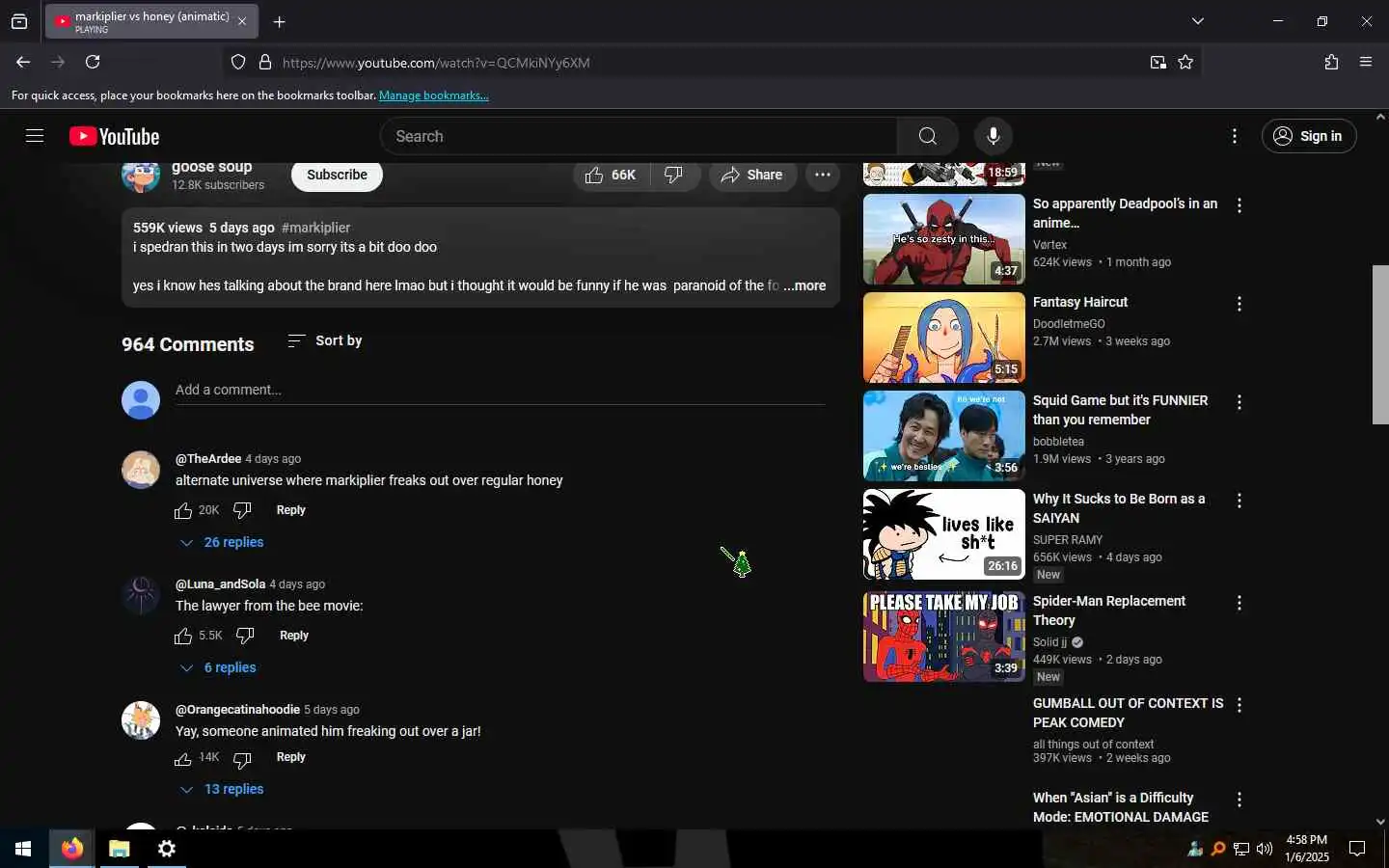Reply to @Luna_andSola's comment

pyautogui.click(x=294, y=636)
